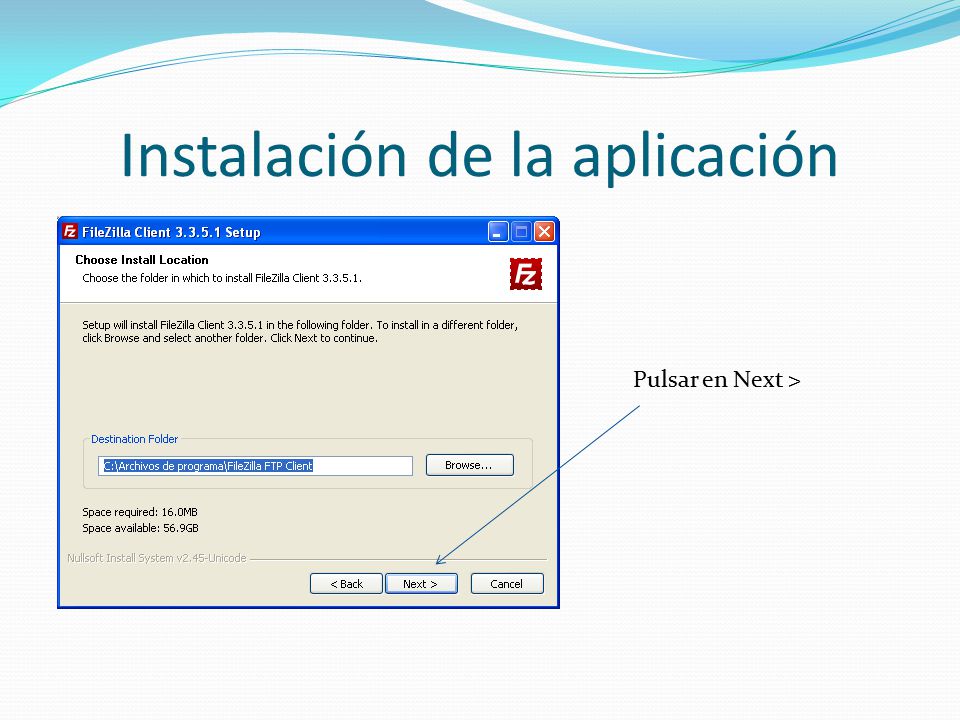Click "Choose the folder in which to install" subtitle
The width and height of the screenshot is (960, 720).
(x=222, y=278)
